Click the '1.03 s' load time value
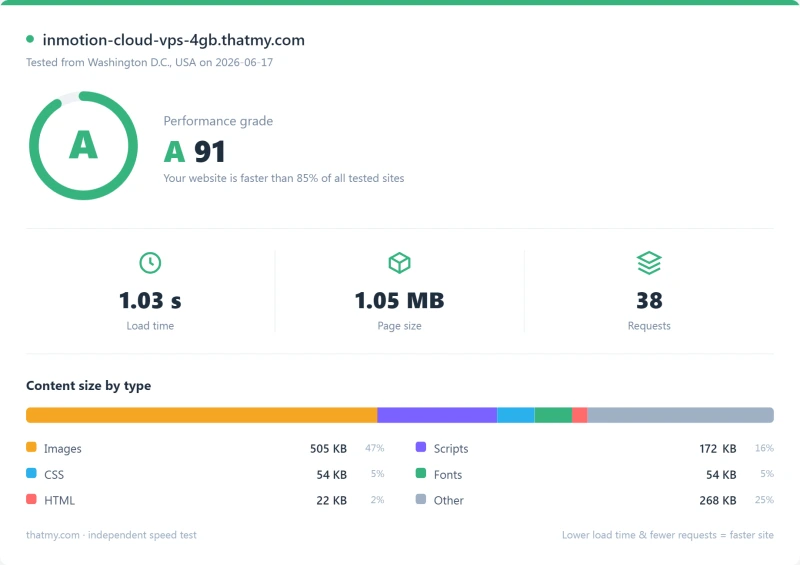 [150, 300]
